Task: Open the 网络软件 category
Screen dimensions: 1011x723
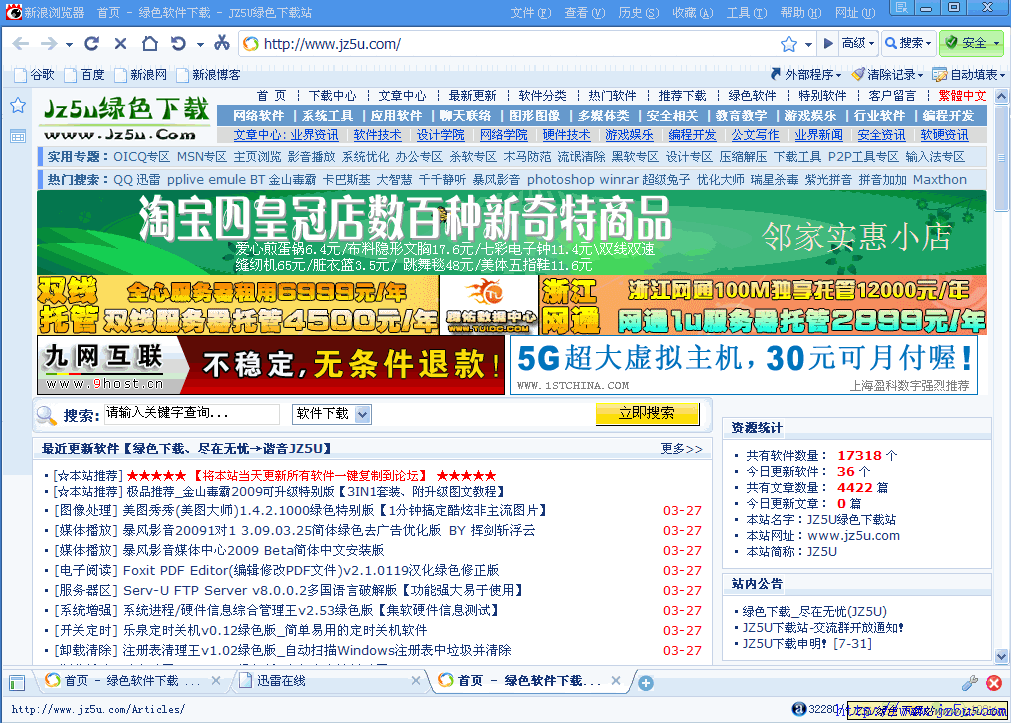Action: tap(258, 115)
